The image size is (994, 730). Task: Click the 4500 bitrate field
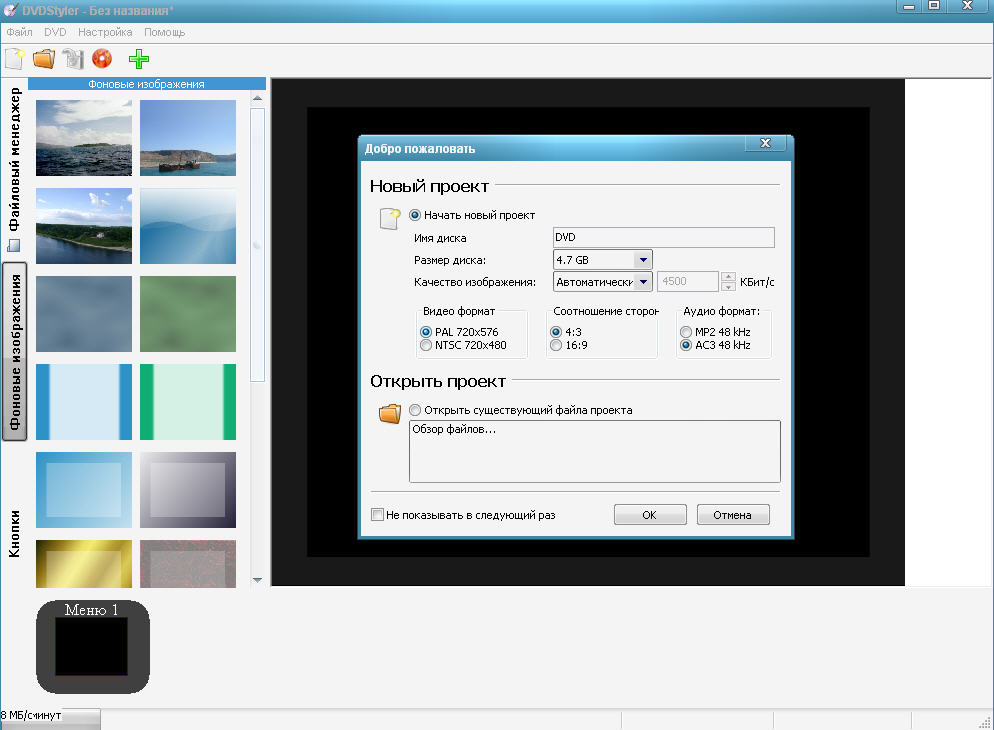coord(688,281)
